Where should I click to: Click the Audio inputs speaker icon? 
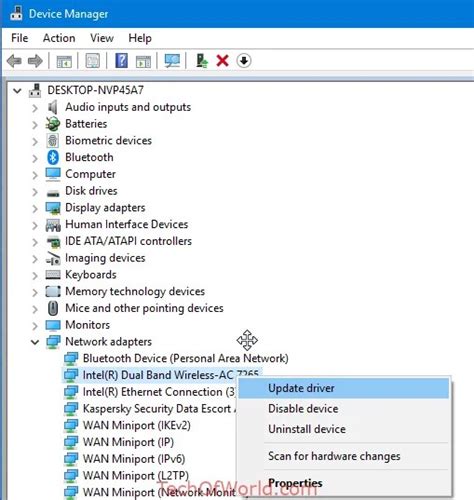tap(52, 107)
